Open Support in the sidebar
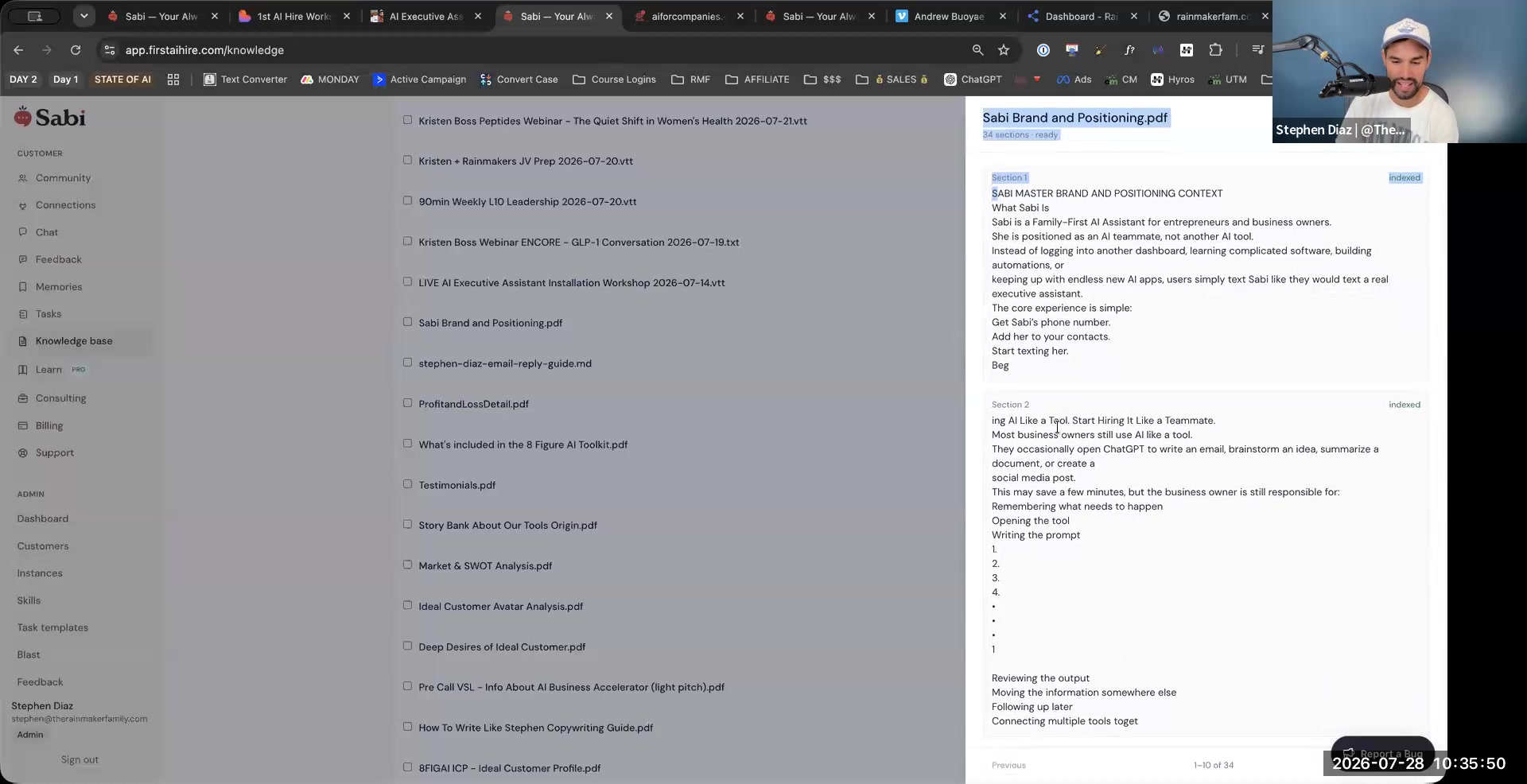This screenshot has height=784, width=1527. tap(54, 453)
